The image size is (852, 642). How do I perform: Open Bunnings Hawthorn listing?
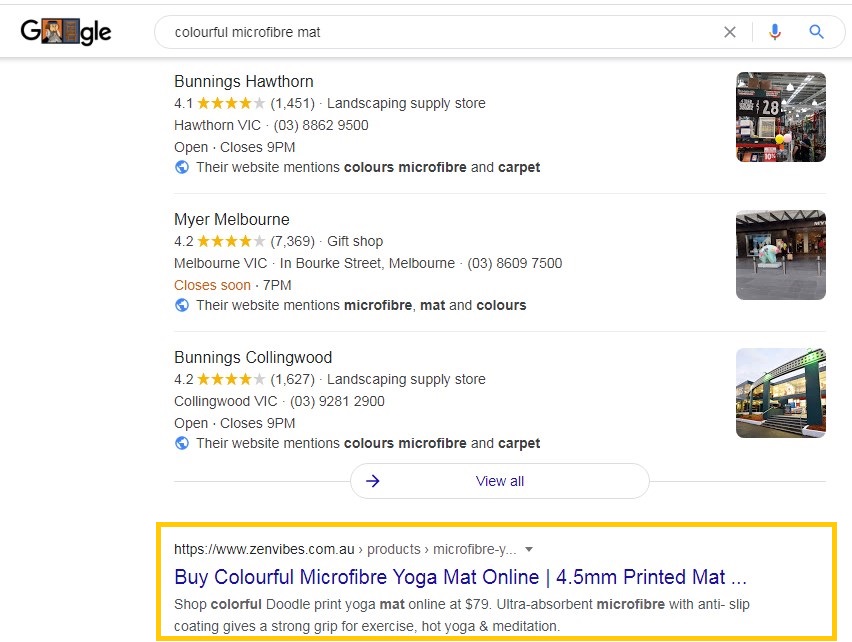pyautogui.click(x=244, y=81)
